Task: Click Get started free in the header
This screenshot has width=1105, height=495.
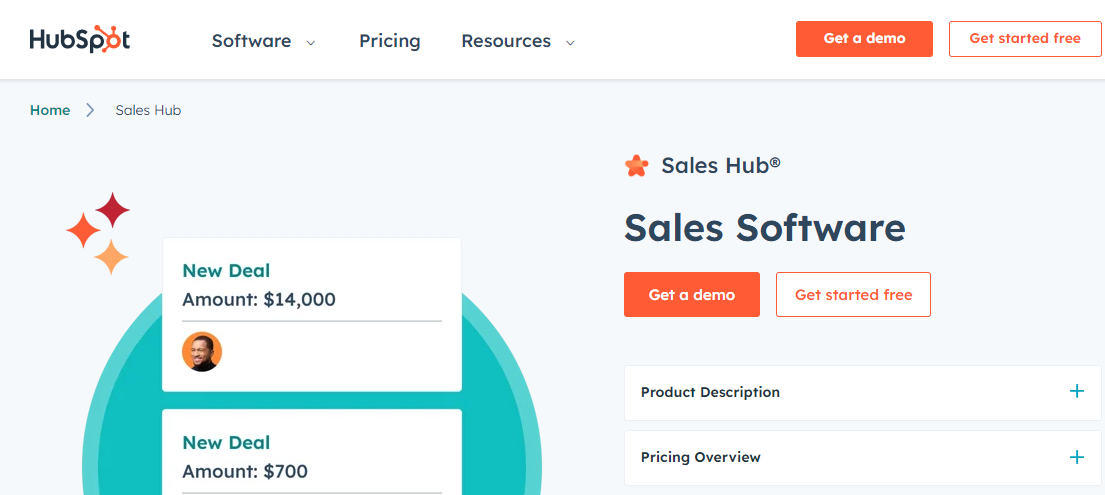Action: click(x=1025, y=39)
